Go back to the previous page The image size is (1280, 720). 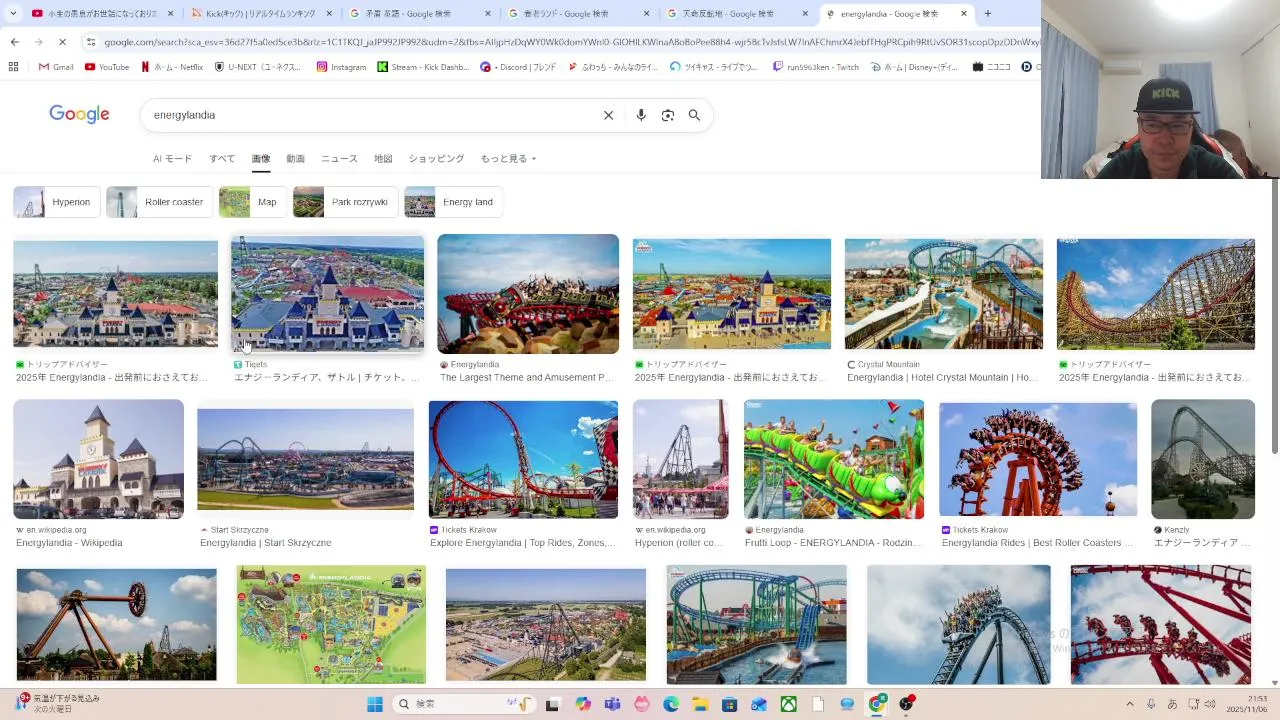tap(14, 42)
